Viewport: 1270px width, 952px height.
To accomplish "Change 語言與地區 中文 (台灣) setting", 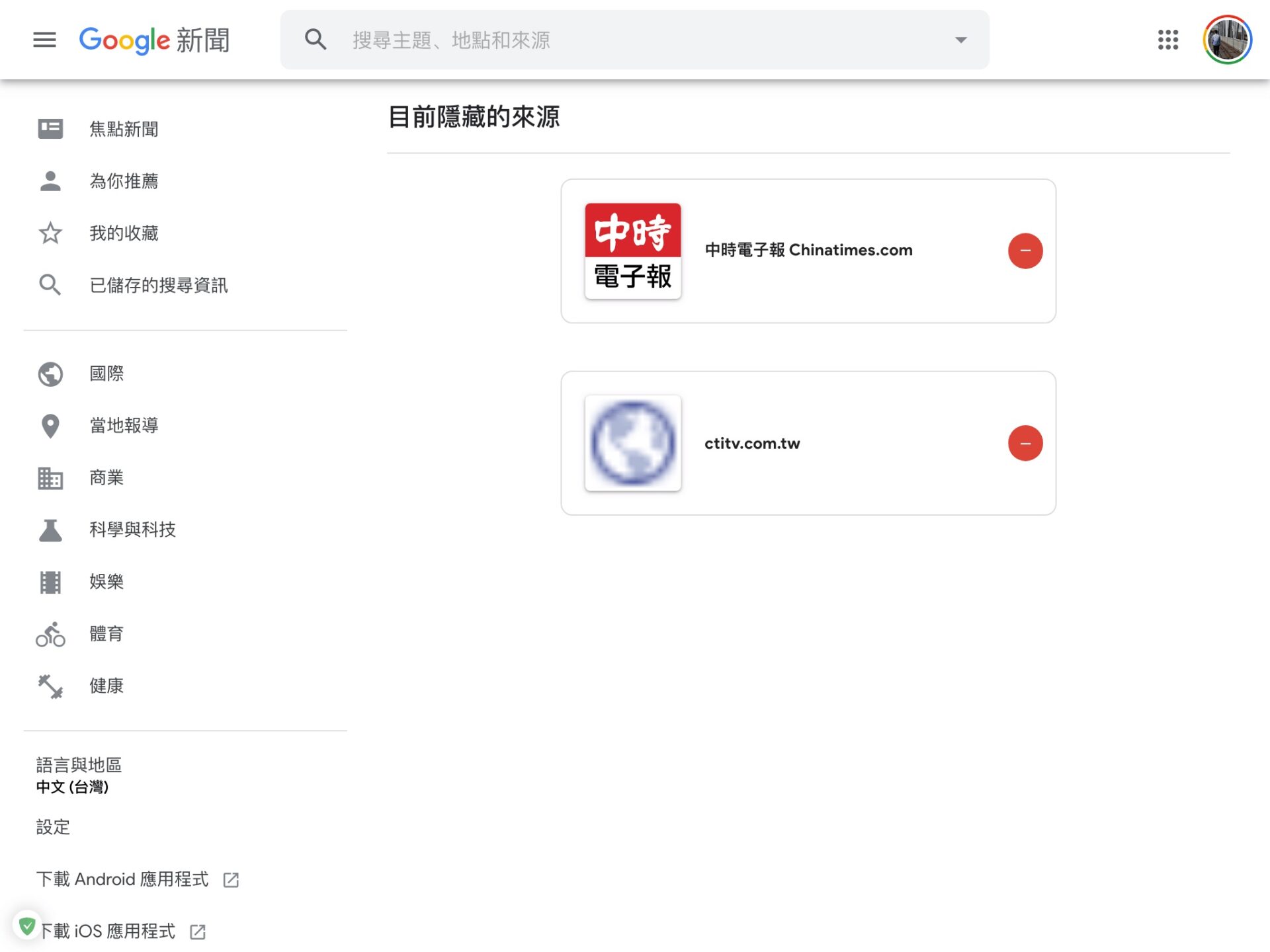I will (79, 775).
